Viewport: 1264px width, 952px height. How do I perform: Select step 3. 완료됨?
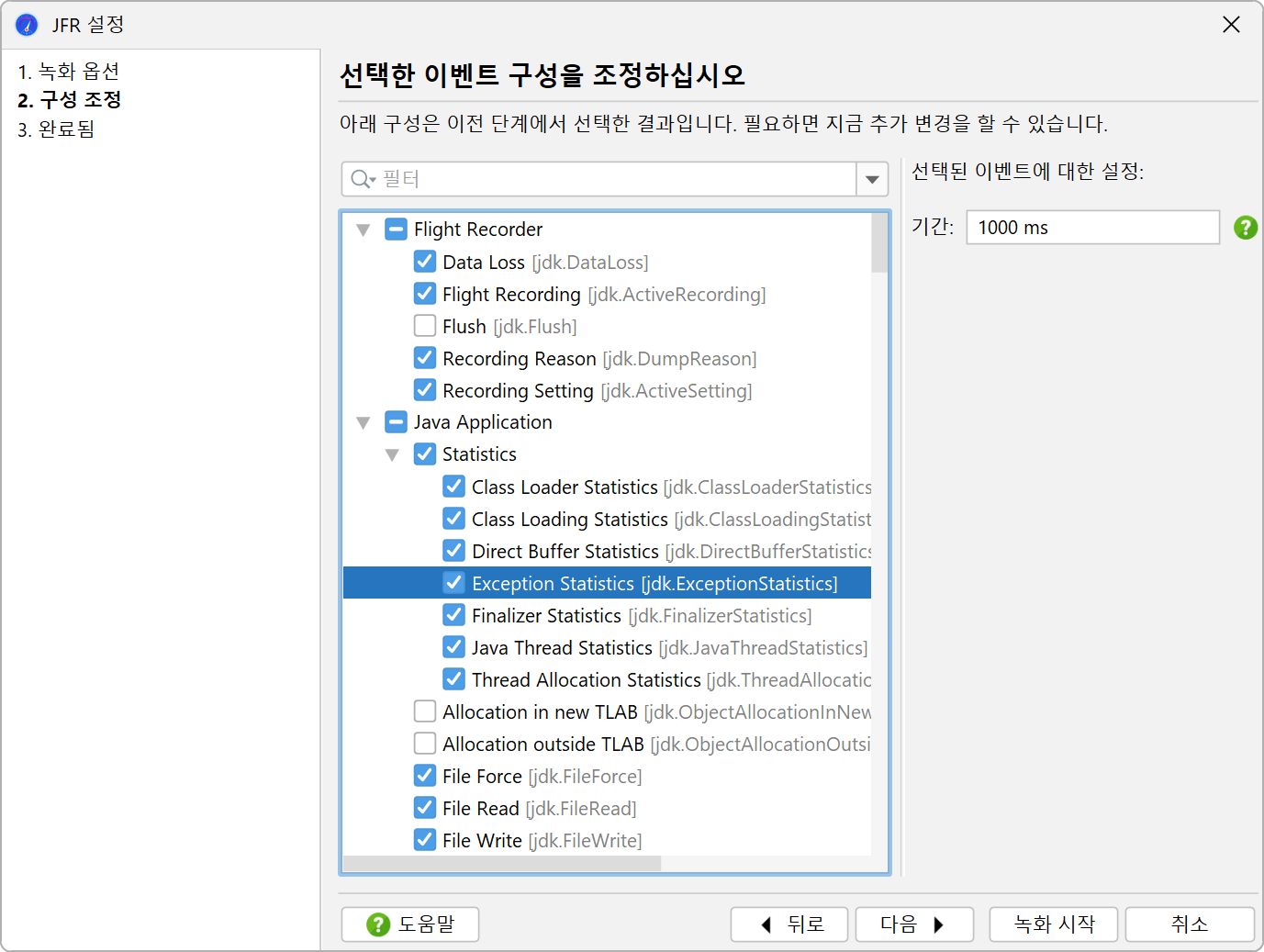56,129
